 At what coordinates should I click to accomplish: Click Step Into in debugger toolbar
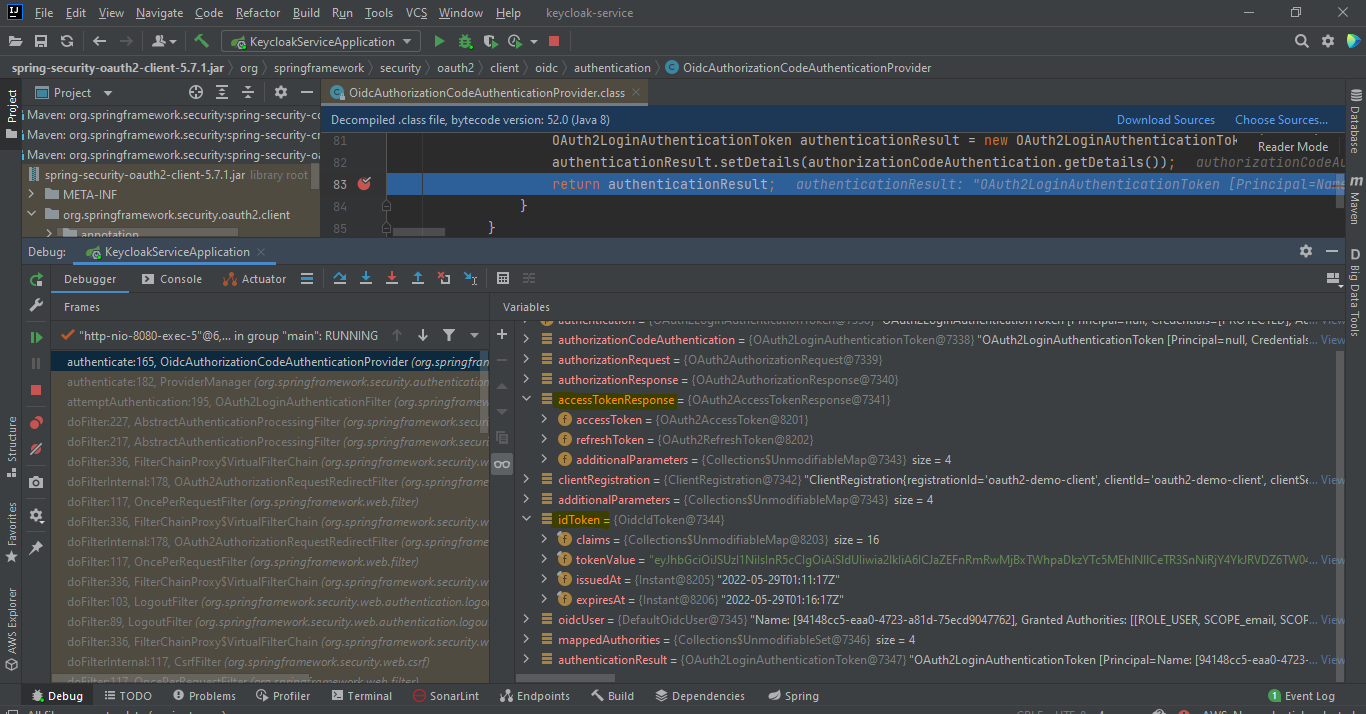click(x=366, y=279)
